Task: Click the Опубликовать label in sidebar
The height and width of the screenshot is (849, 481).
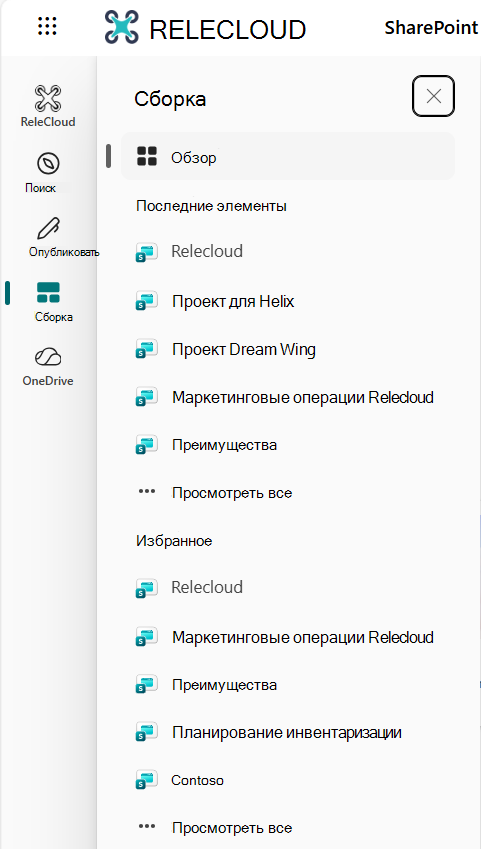Action: [64, 252]
